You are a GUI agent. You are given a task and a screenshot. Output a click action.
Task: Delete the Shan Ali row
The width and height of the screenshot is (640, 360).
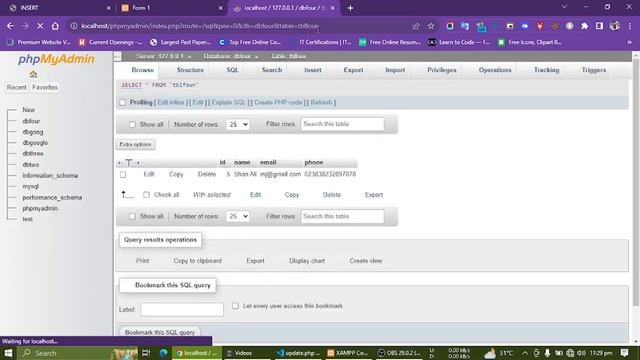click(207, 174)
